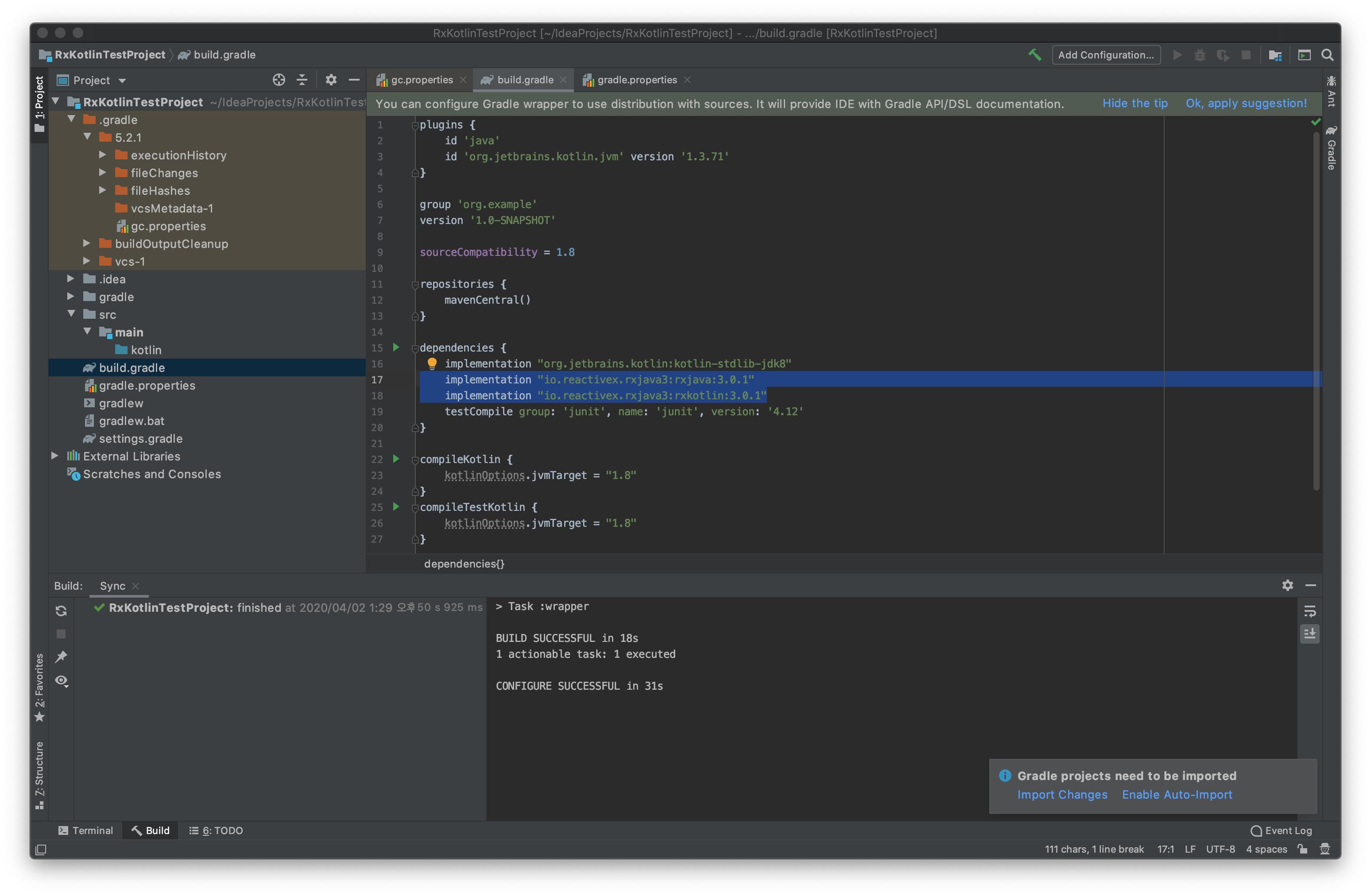Click the Import Changes link
This screenshot has height=896, width=1371.
[x=1061, y=795]
